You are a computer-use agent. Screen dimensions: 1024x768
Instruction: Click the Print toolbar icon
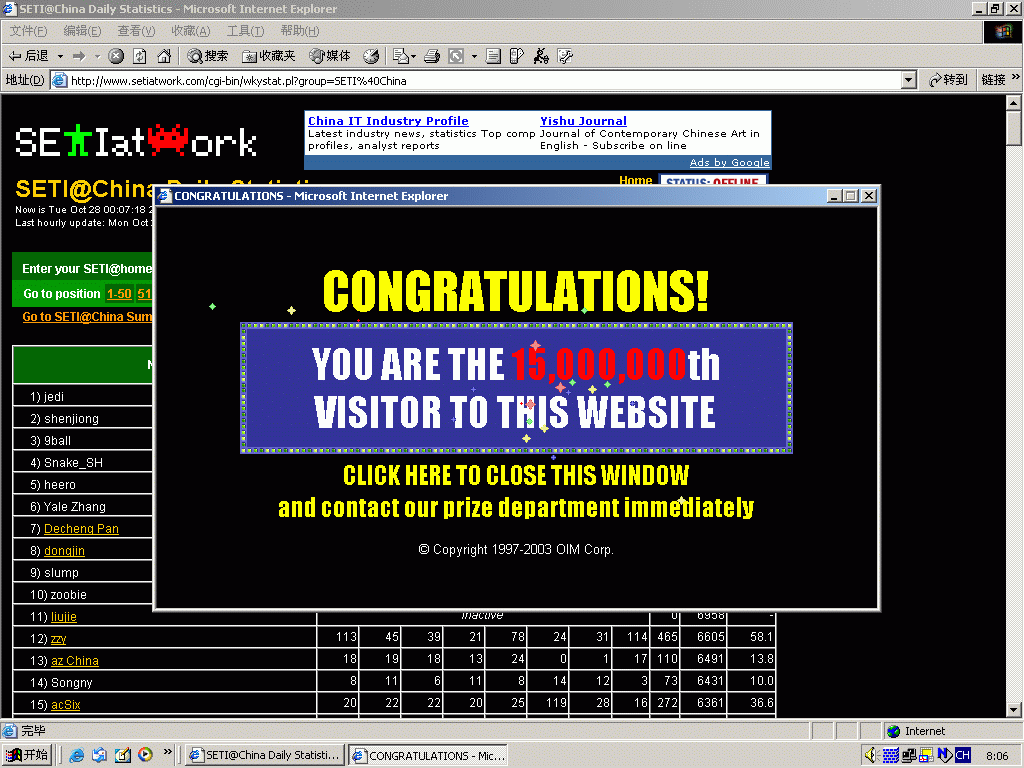pyautogui.click(x=432, y=56)
